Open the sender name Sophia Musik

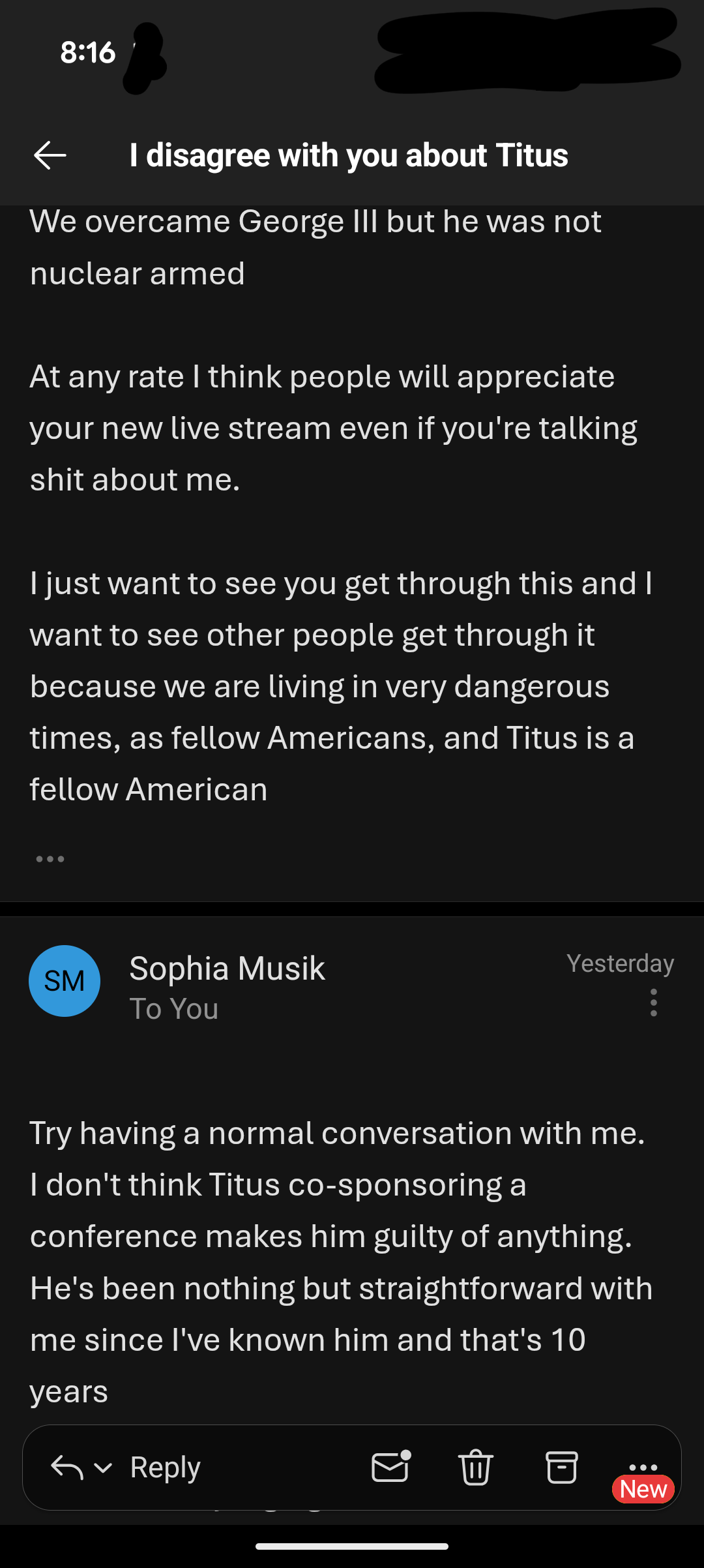(x=227, y=968)
